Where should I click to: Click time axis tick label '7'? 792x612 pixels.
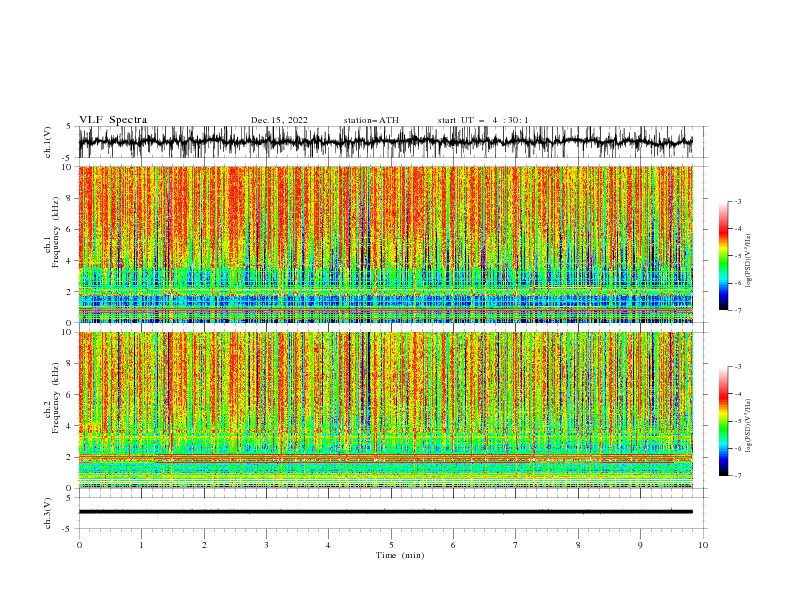tap(516, 545)
